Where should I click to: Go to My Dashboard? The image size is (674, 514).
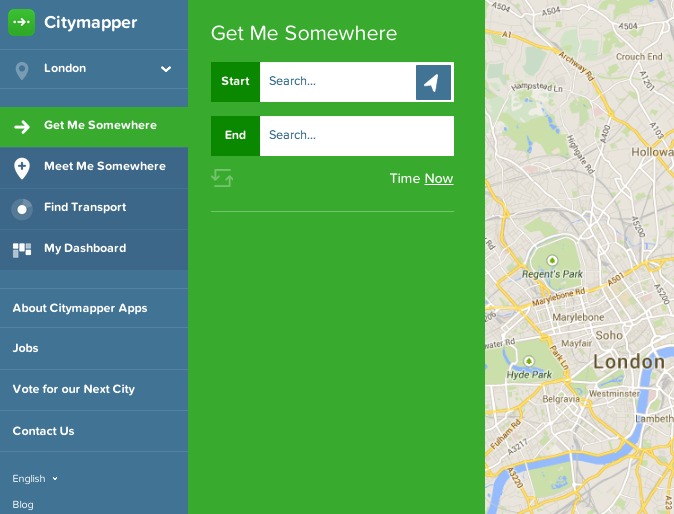pyautogui.click(x=85, y=249)
